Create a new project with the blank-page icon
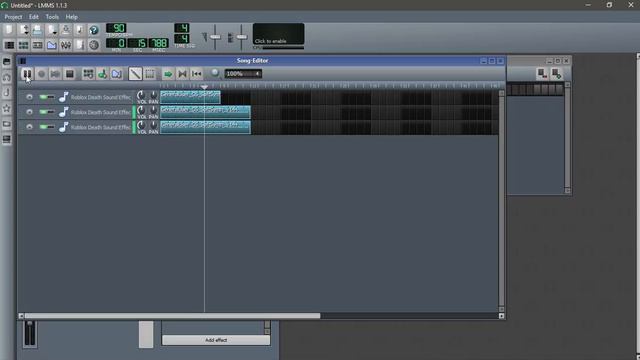The image size is (640, 360). tap(9, 30)
